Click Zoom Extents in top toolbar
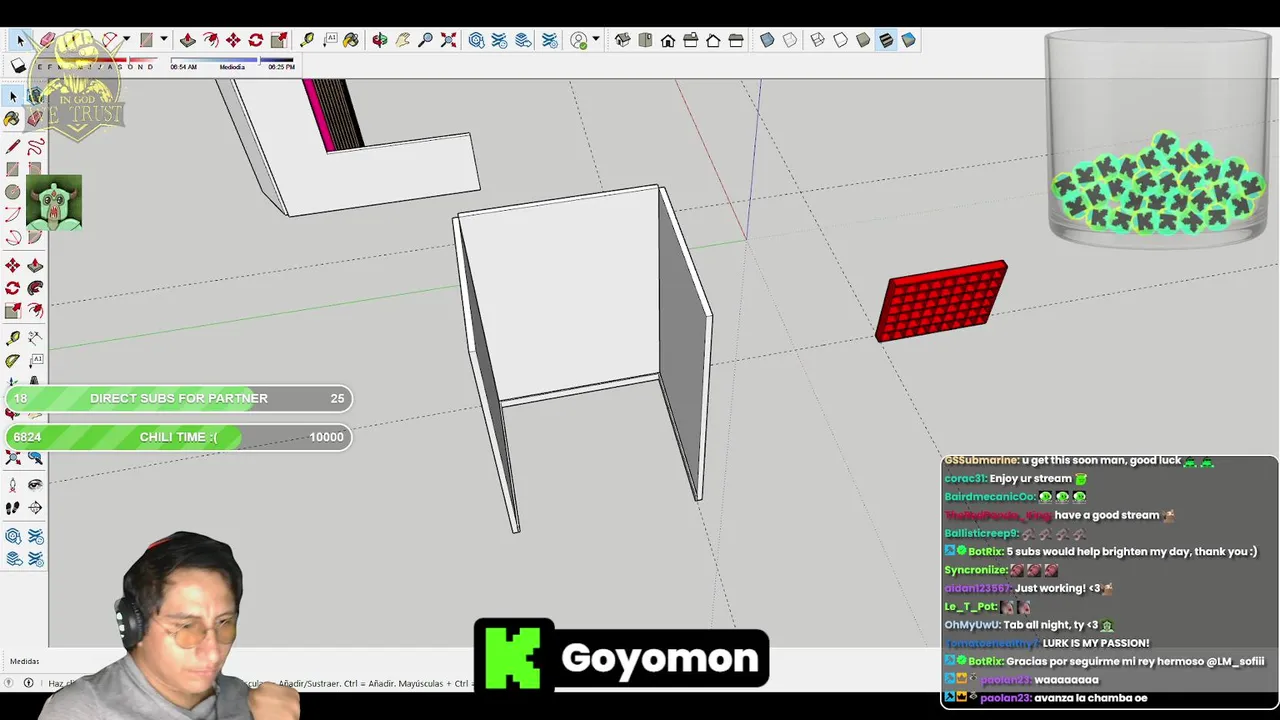Viewport: 1280px width, 720px height. pos(449,40)
